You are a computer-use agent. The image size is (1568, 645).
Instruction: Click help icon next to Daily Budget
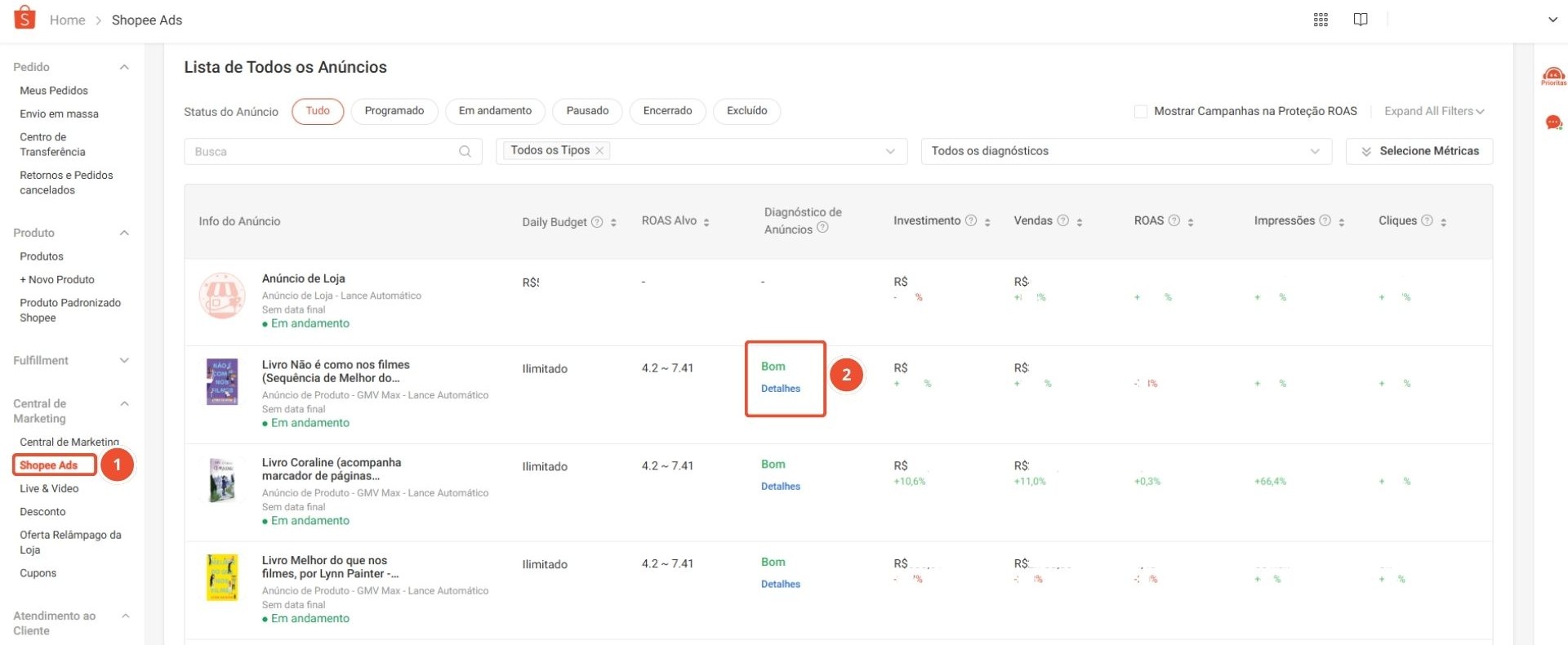click(597, 222)
